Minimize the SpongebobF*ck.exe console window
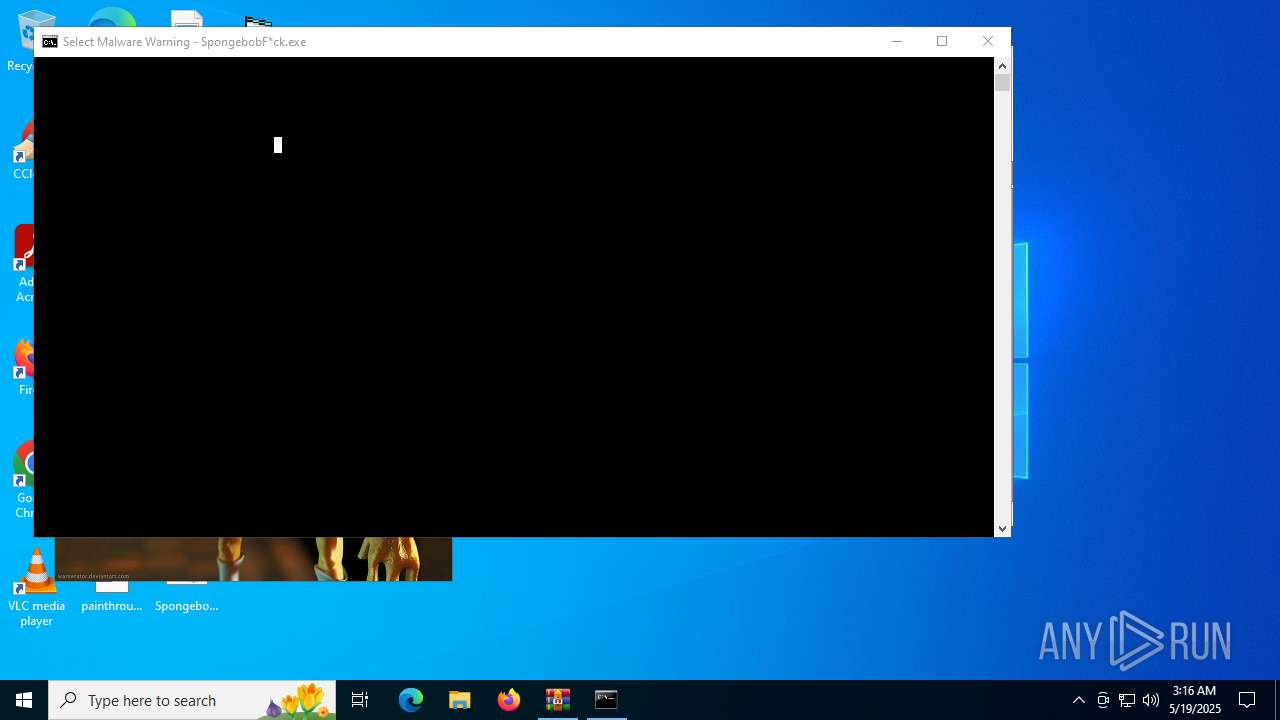The width and height of the screenshot is (1280, 720). tap(896, 41)
